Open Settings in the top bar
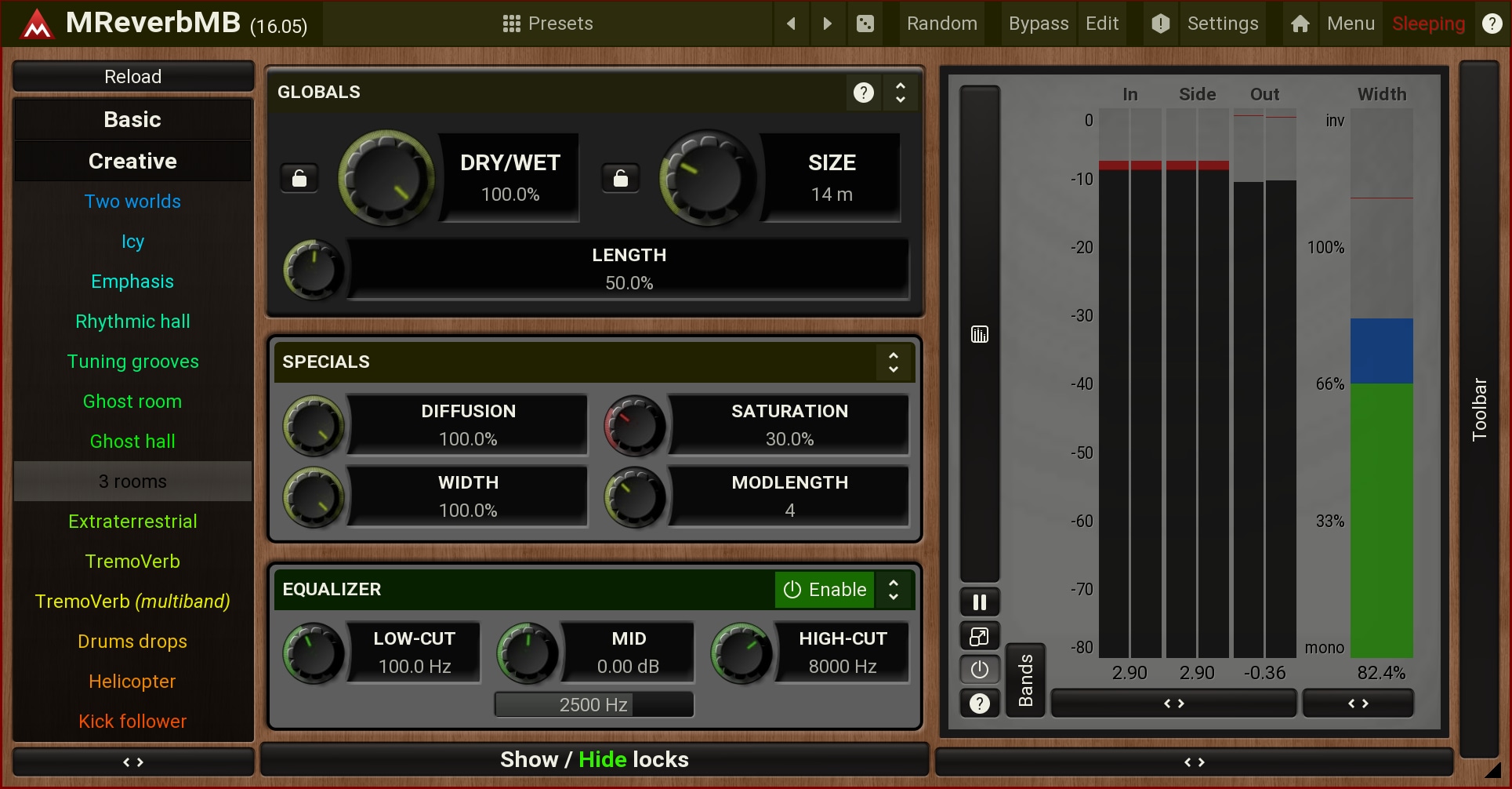 tap(1223, 24)
